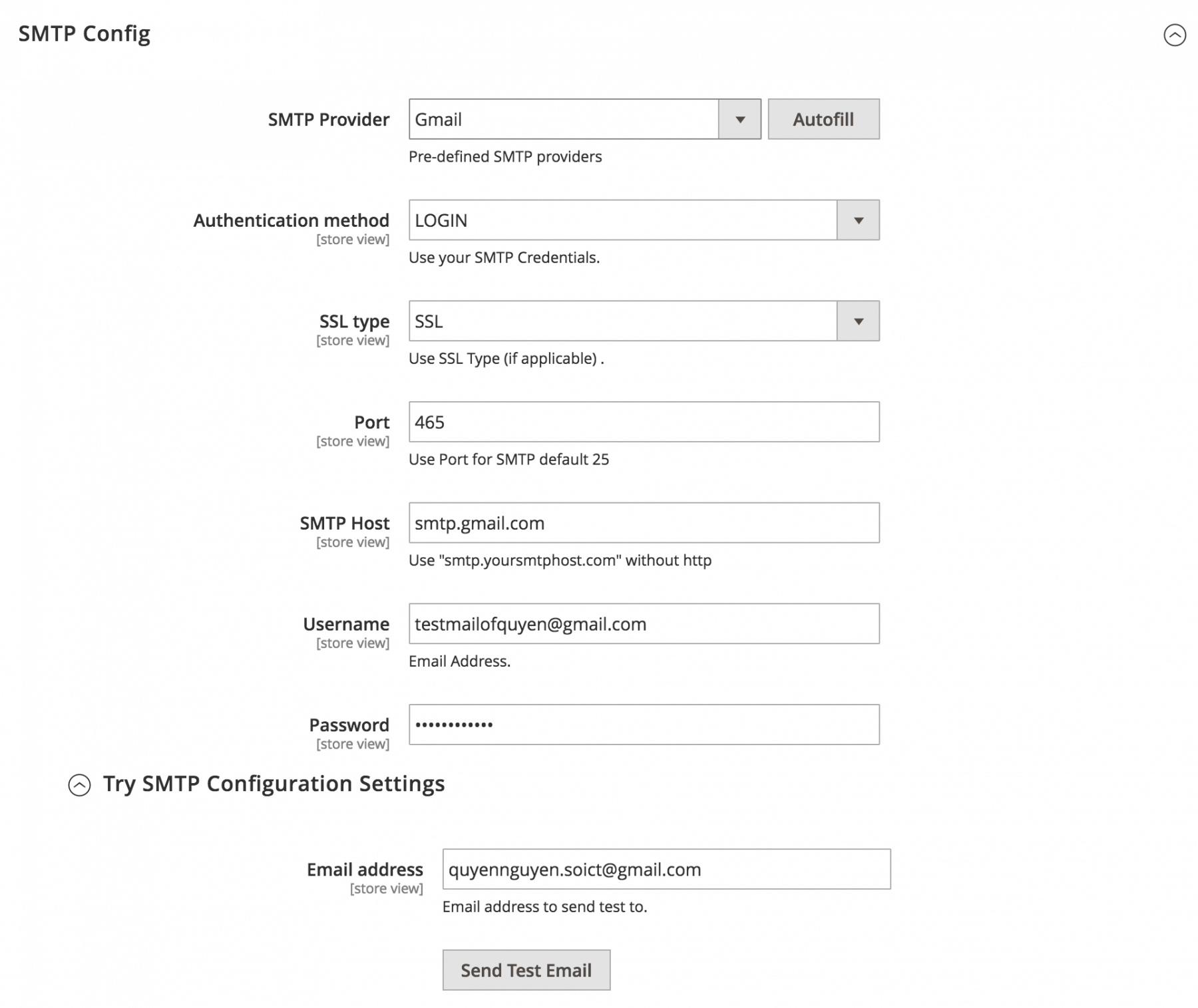Click the store view label under SSL type
The width and height of the screenshot is (1198, 1008).
352,340
